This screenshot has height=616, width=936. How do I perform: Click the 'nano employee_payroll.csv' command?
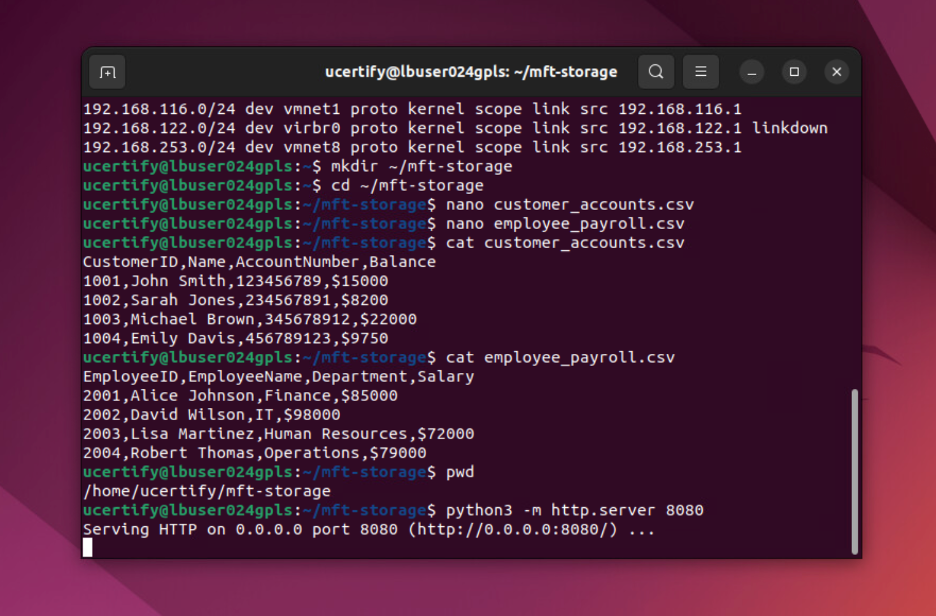pos(565,224)
